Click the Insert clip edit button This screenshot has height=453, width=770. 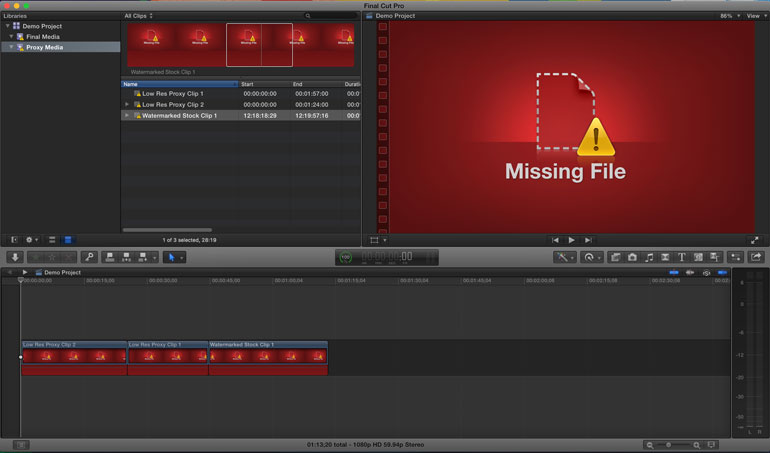(126, 257)
